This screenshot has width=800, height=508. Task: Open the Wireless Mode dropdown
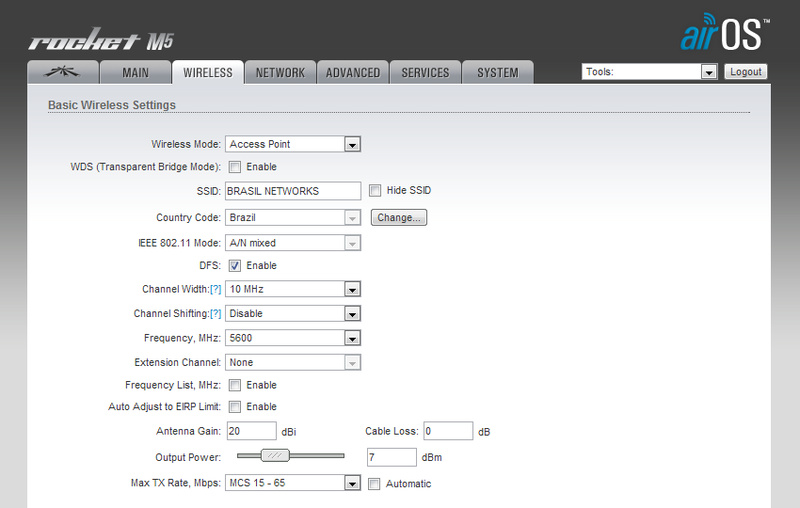(x=293, y=144)
